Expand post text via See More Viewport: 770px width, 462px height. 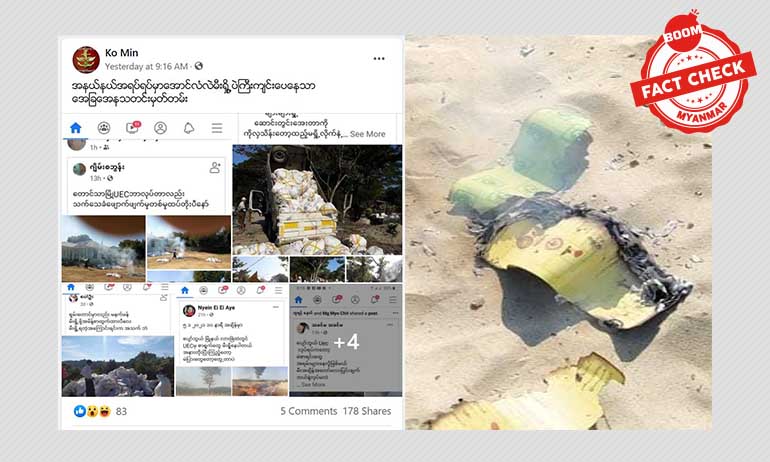point(367,134)
